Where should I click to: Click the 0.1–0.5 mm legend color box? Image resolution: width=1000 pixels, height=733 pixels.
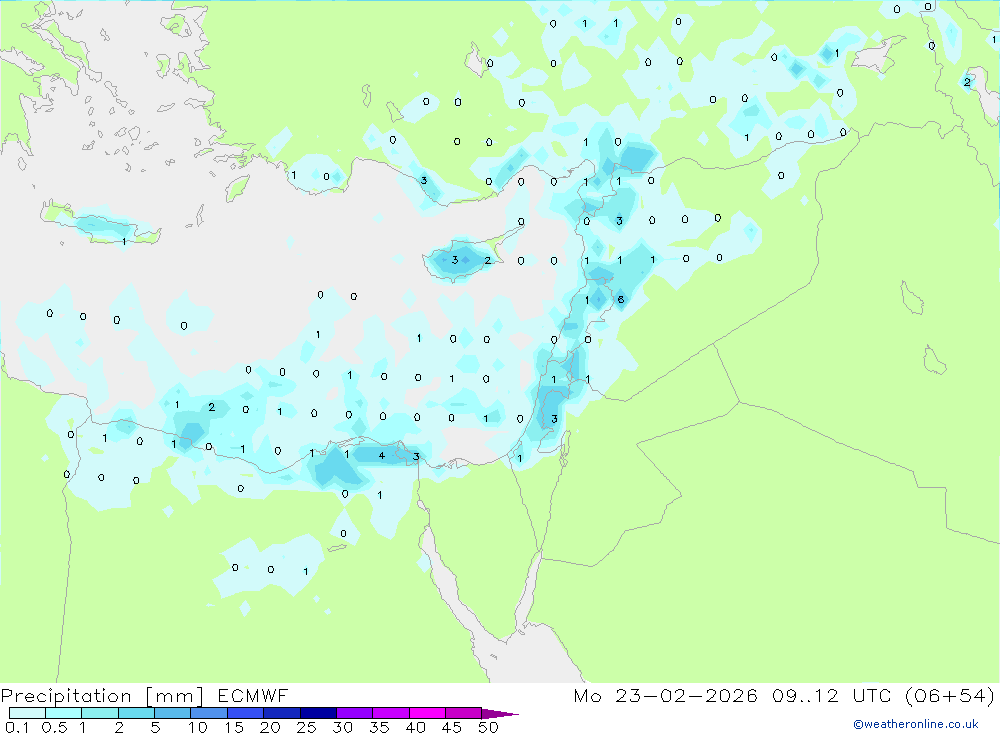27,713
